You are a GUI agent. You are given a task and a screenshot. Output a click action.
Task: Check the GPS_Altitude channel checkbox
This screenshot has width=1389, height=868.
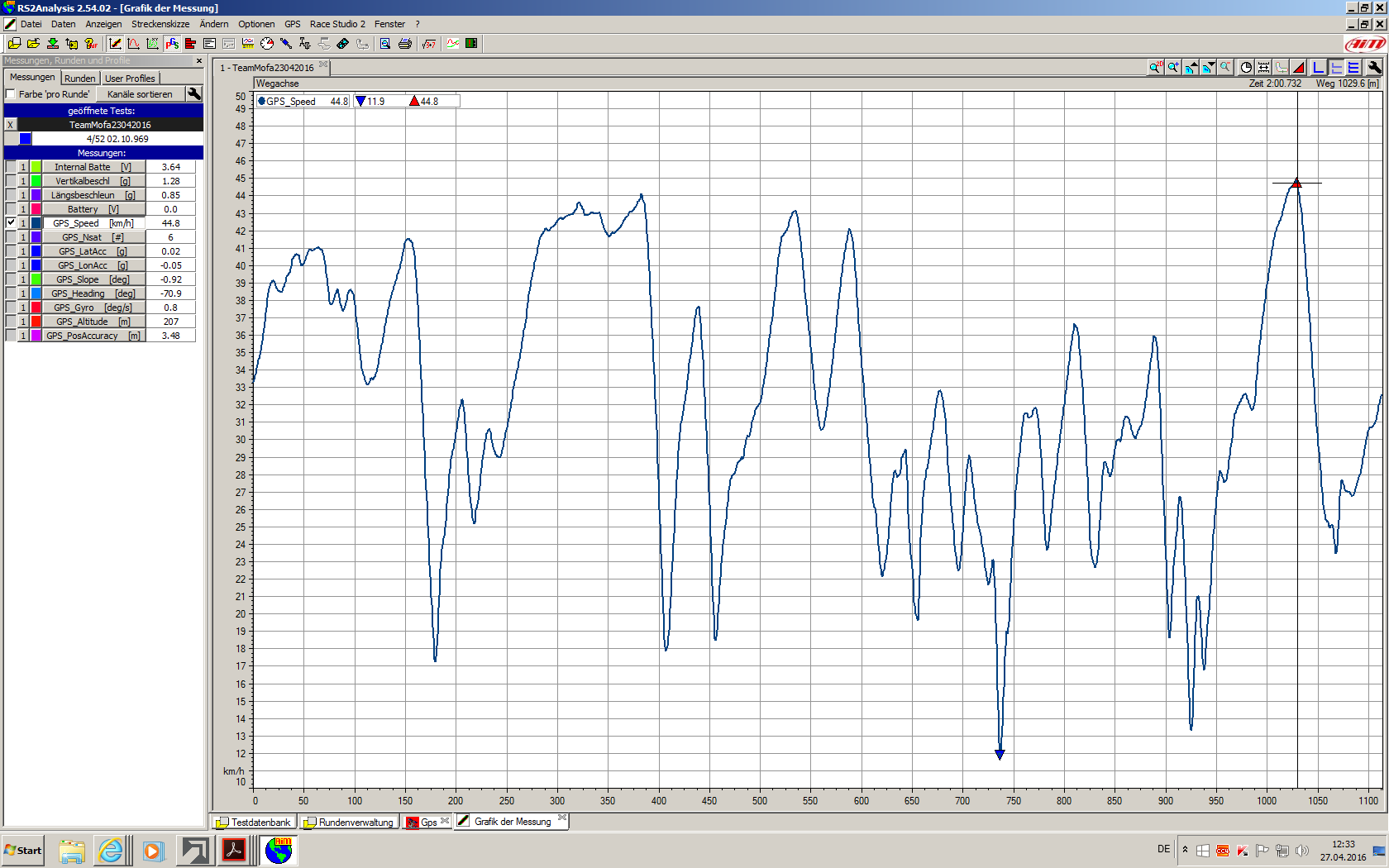(x=11, y=322)
